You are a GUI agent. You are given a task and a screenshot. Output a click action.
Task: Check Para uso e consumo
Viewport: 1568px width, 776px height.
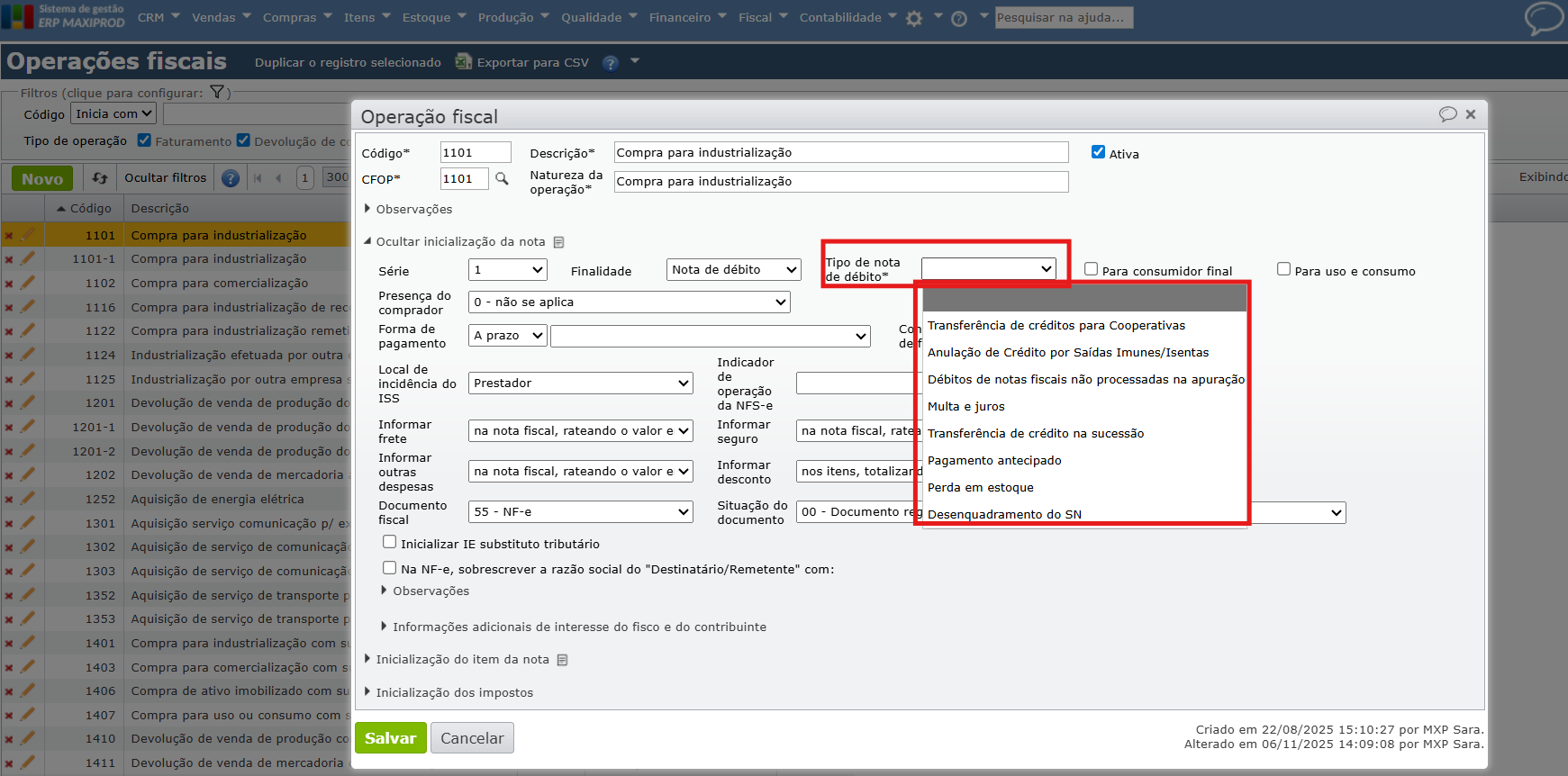pos(1283,269)
